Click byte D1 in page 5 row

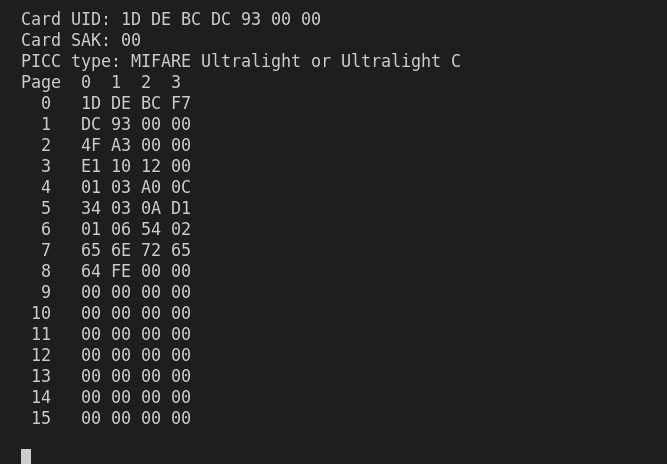pyautogui.click(x=181, y=208)
